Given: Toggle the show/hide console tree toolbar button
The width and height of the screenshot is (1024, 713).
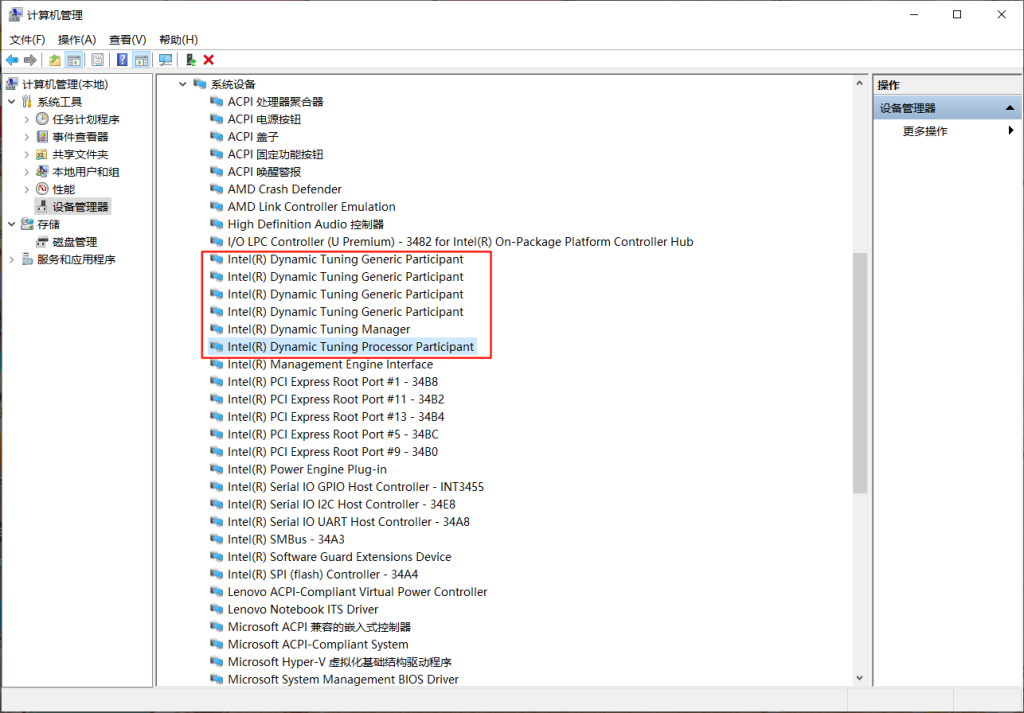Looking at the screenshot, I should [74, 60].
